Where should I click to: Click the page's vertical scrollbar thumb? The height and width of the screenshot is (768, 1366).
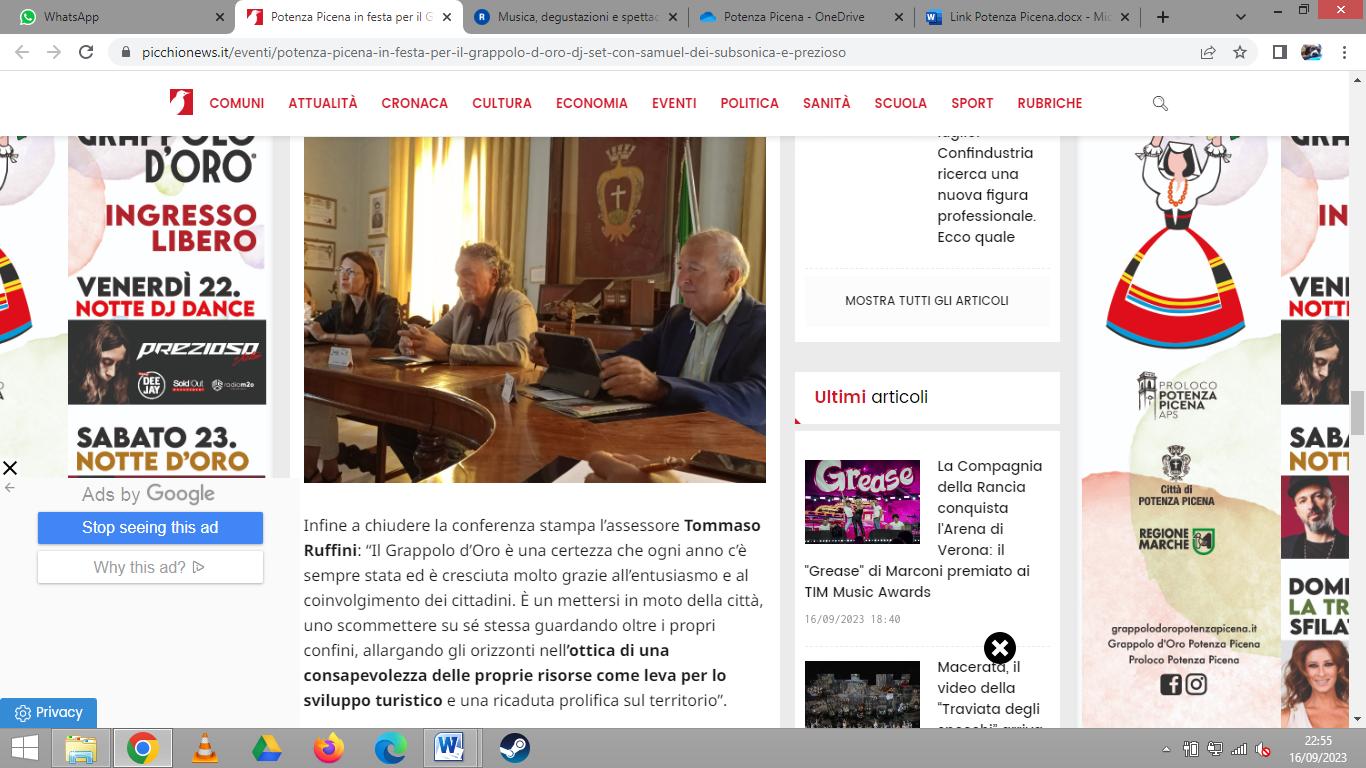coord(1357,413)
